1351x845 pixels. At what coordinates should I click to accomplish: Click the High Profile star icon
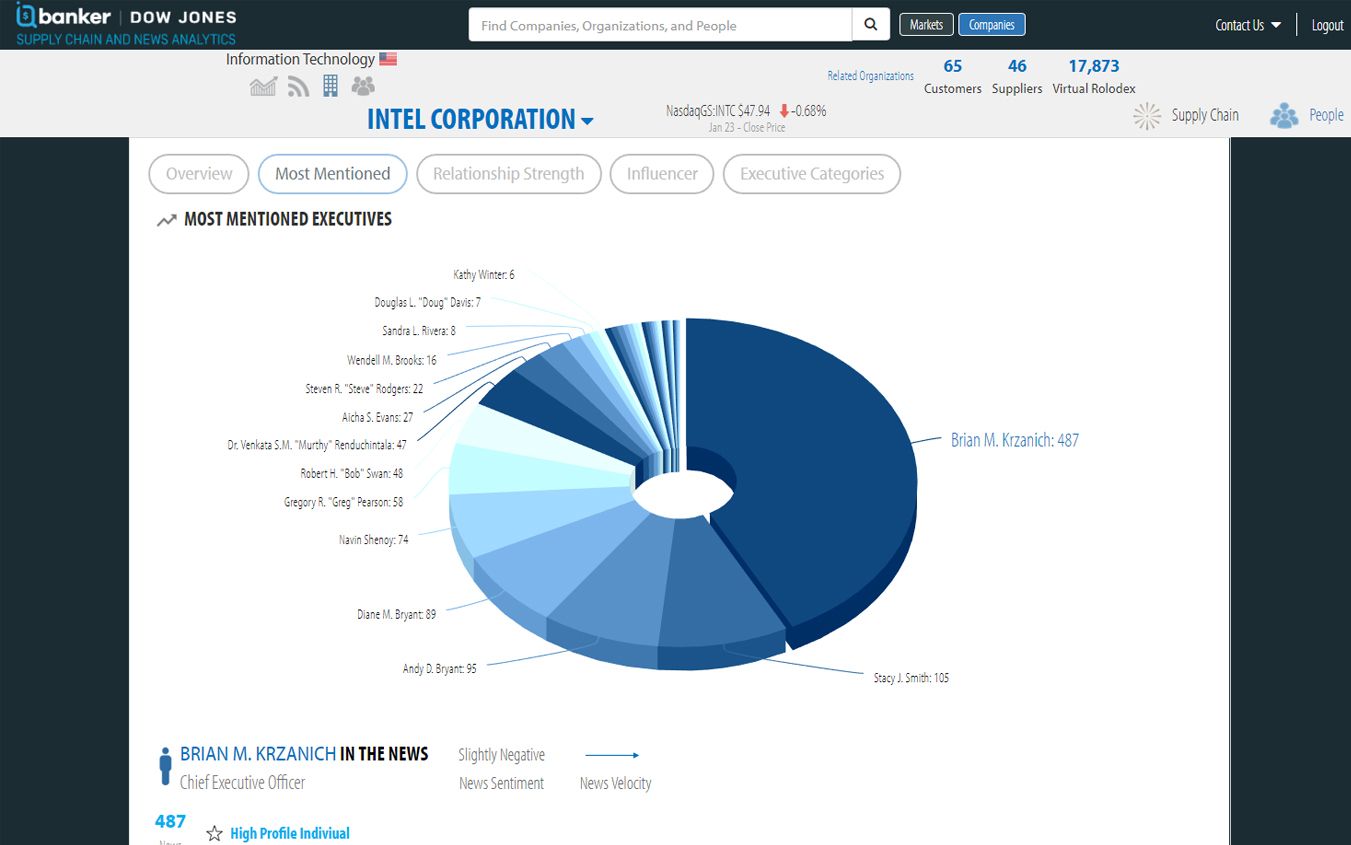pos(214,833)
